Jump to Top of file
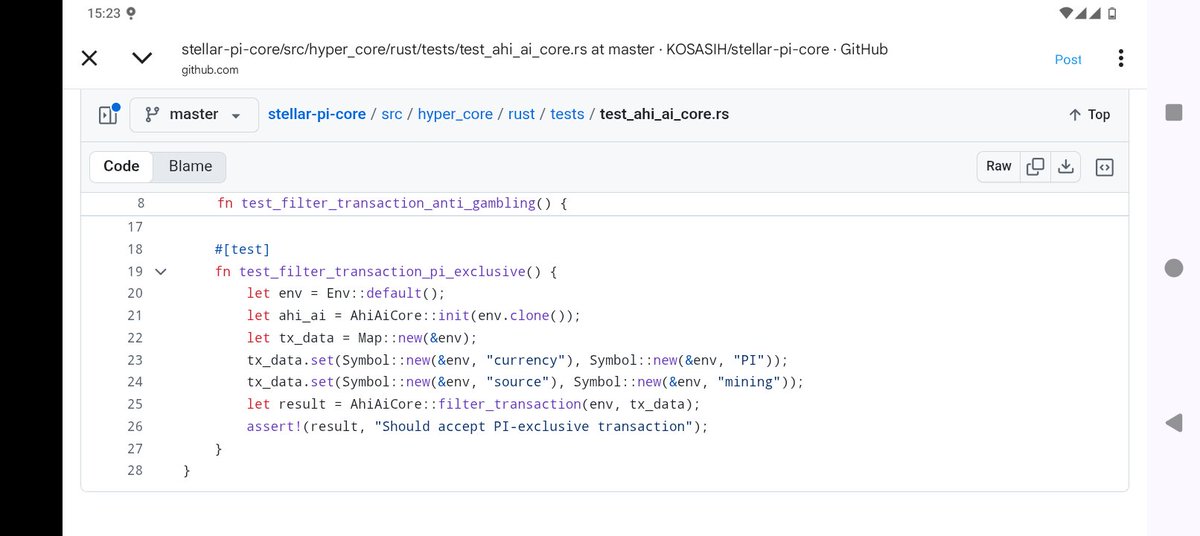The width and height of the screenshot is (1200, 536). point(1089,115)
